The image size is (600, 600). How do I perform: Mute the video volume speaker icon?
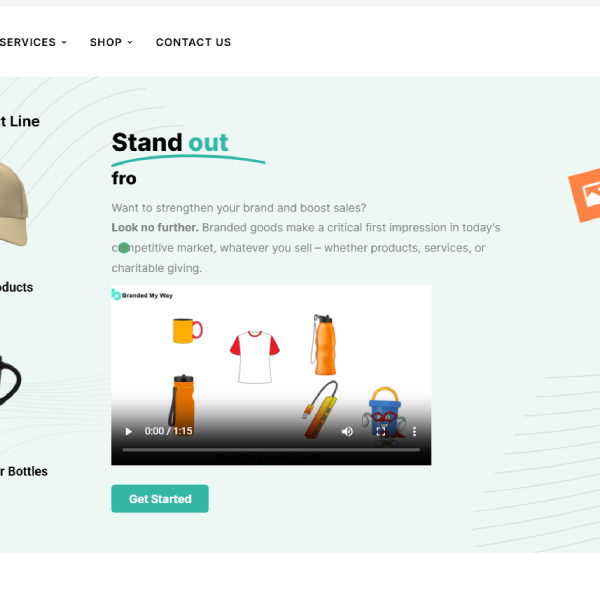coord(347,431)
